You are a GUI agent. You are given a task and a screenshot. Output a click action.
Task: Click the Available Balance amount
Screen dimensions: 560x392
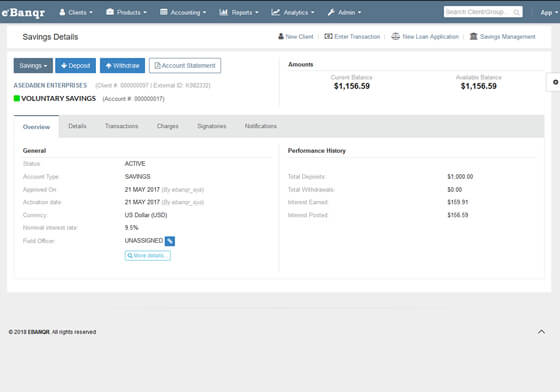point(479,86)
